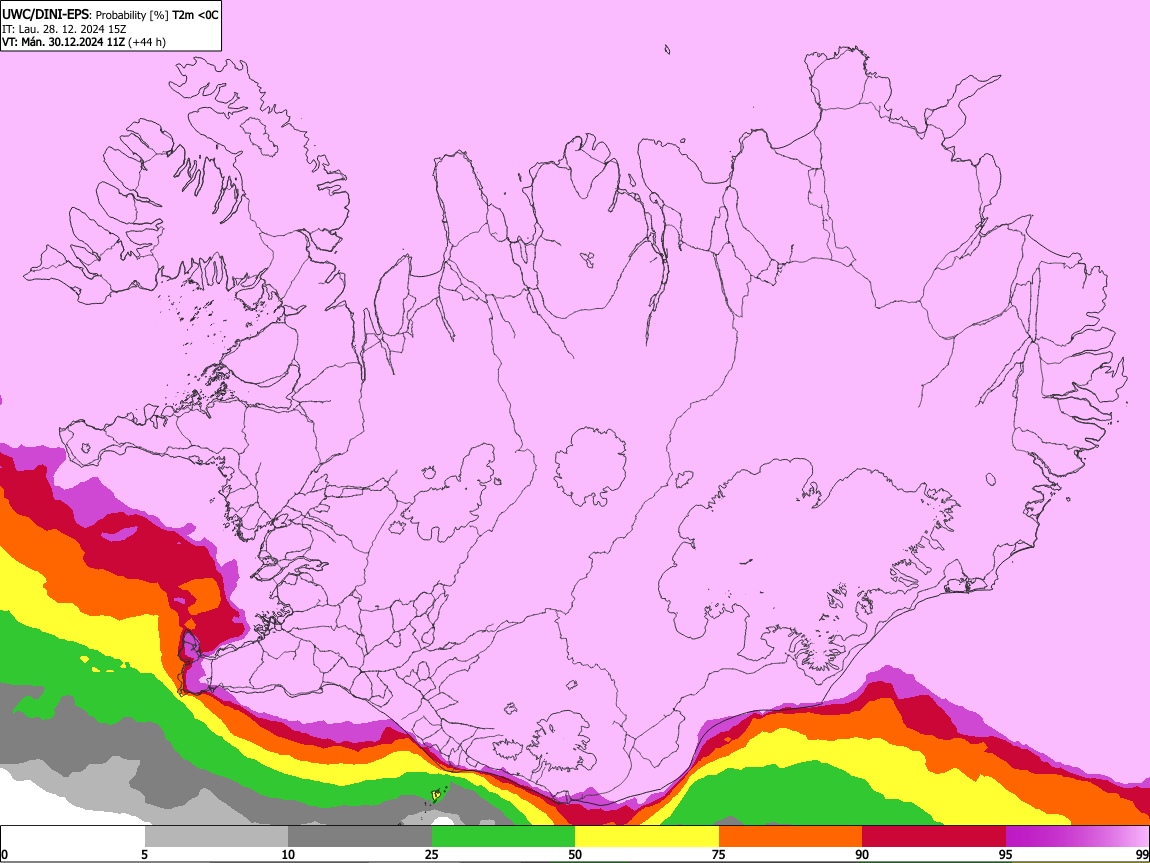
Task: Click the legend value '0'
Action: click(4, 854)
